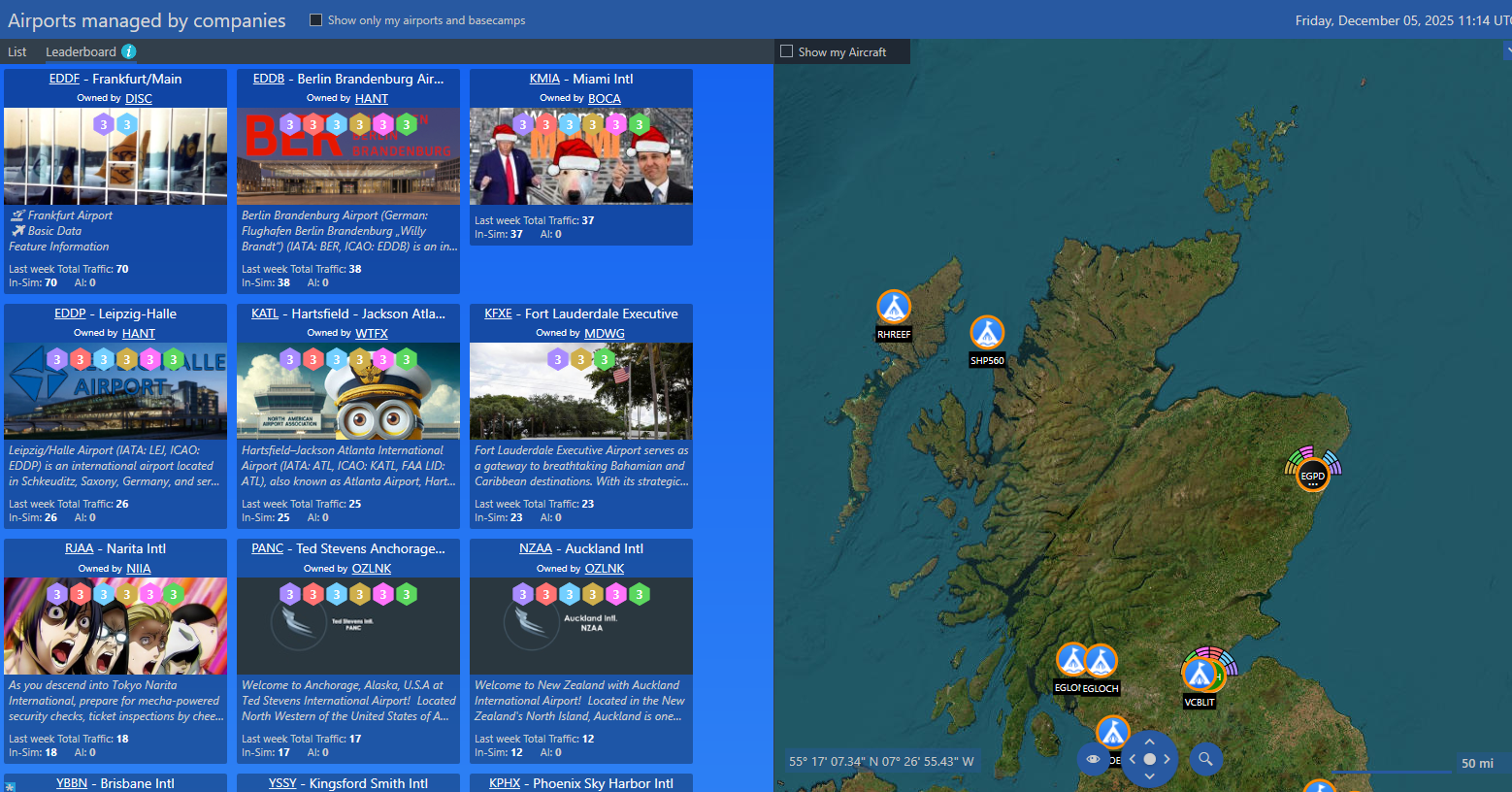Click owner OZLNK on the PANC card
This screenshot has height=792, width=1512.
[x=372, y=568]
